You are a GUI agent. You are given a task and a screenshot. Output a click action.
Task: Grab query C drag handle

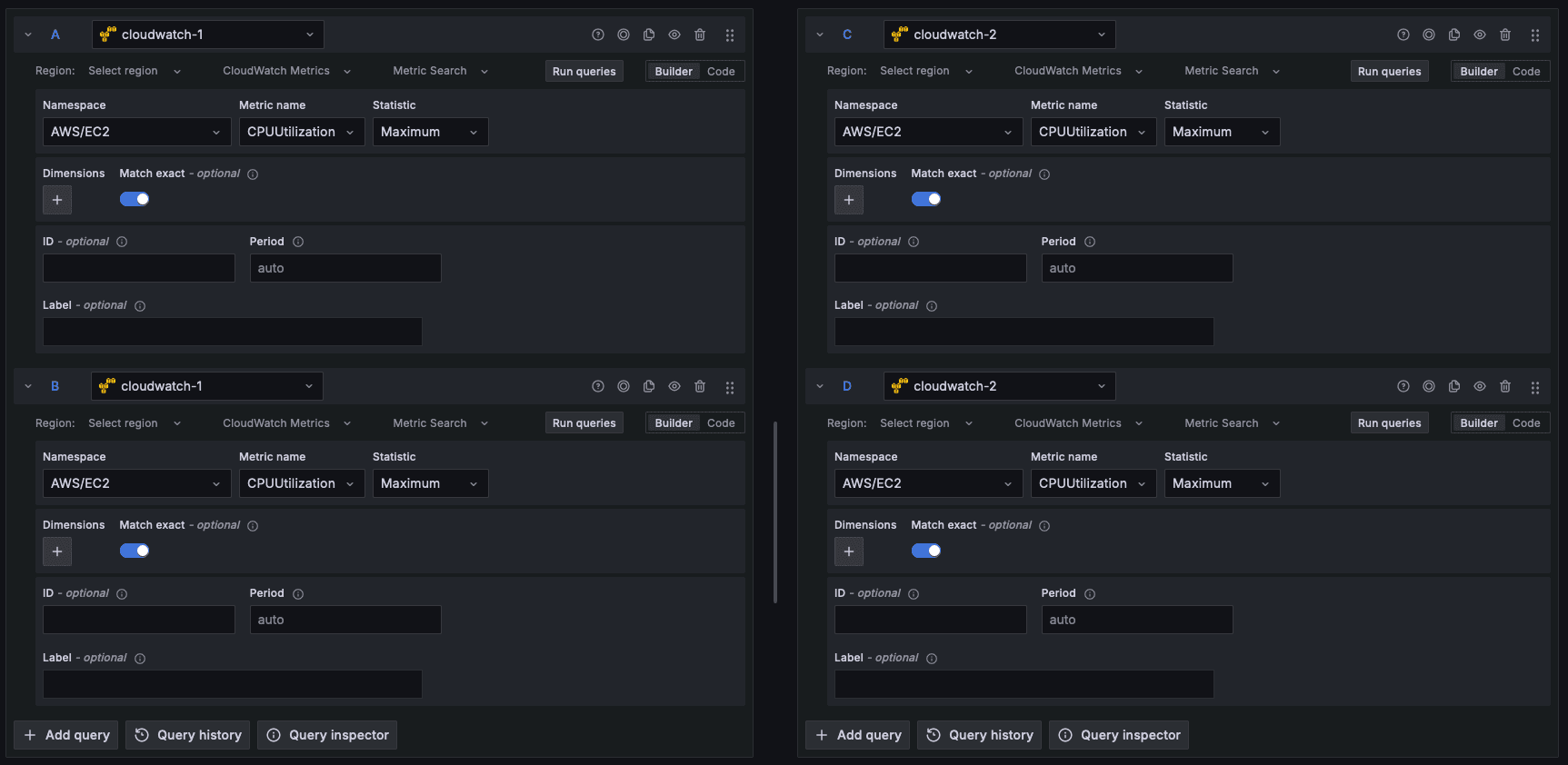(x=1535, y=35)
